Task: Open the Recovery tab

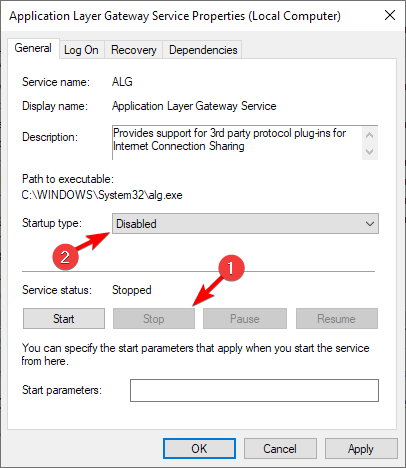Action: coord(134,50)
